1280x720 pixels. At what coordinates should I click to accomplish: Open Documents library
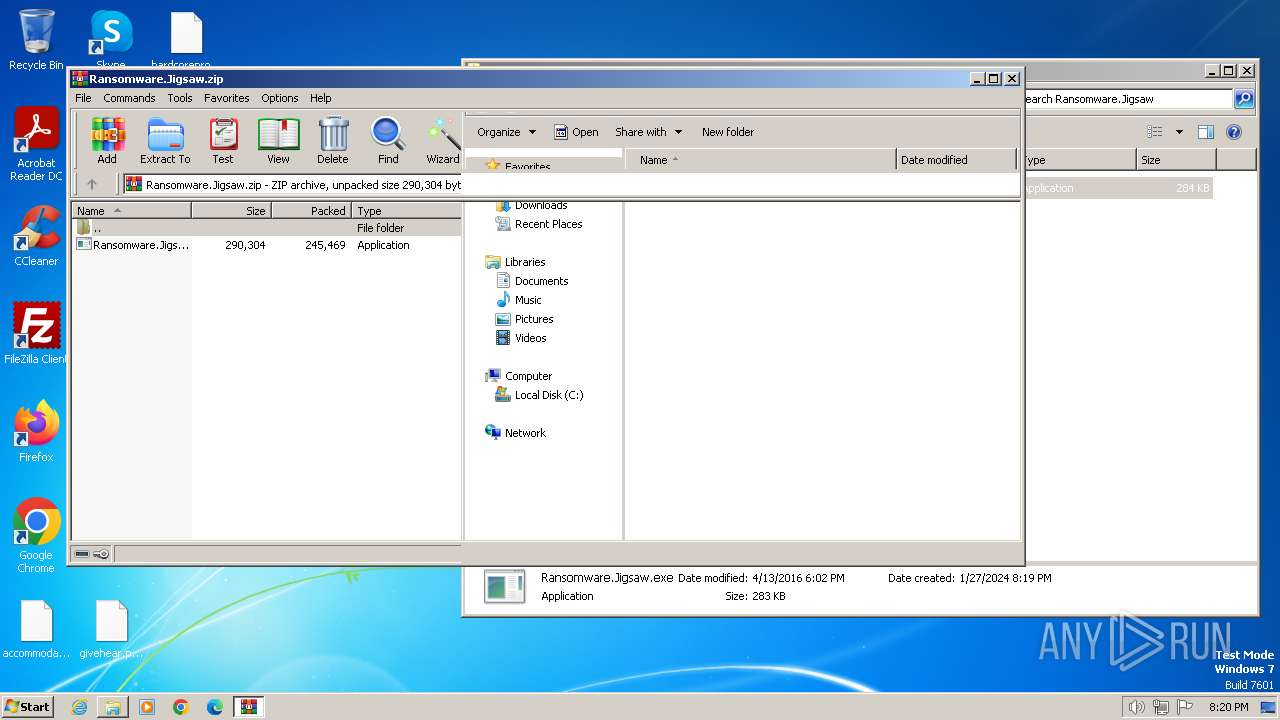[x=532, y=281]
